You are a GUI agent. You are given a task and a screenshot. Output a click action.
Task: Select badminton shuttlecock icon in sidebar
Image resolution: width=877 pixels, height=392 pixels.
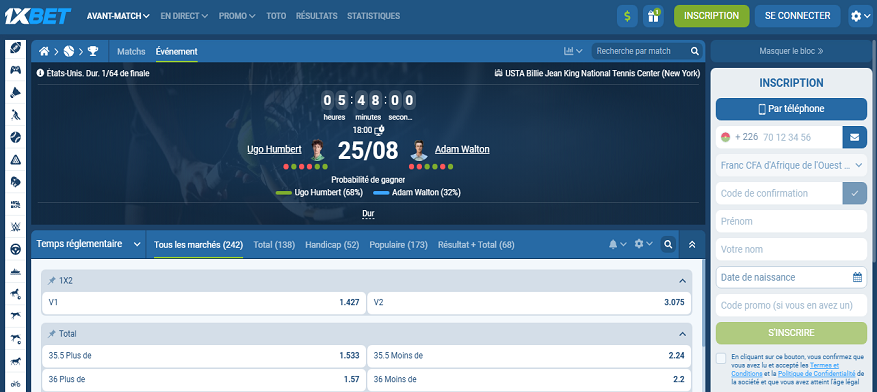pyautogui.click(x=16, y=93)
